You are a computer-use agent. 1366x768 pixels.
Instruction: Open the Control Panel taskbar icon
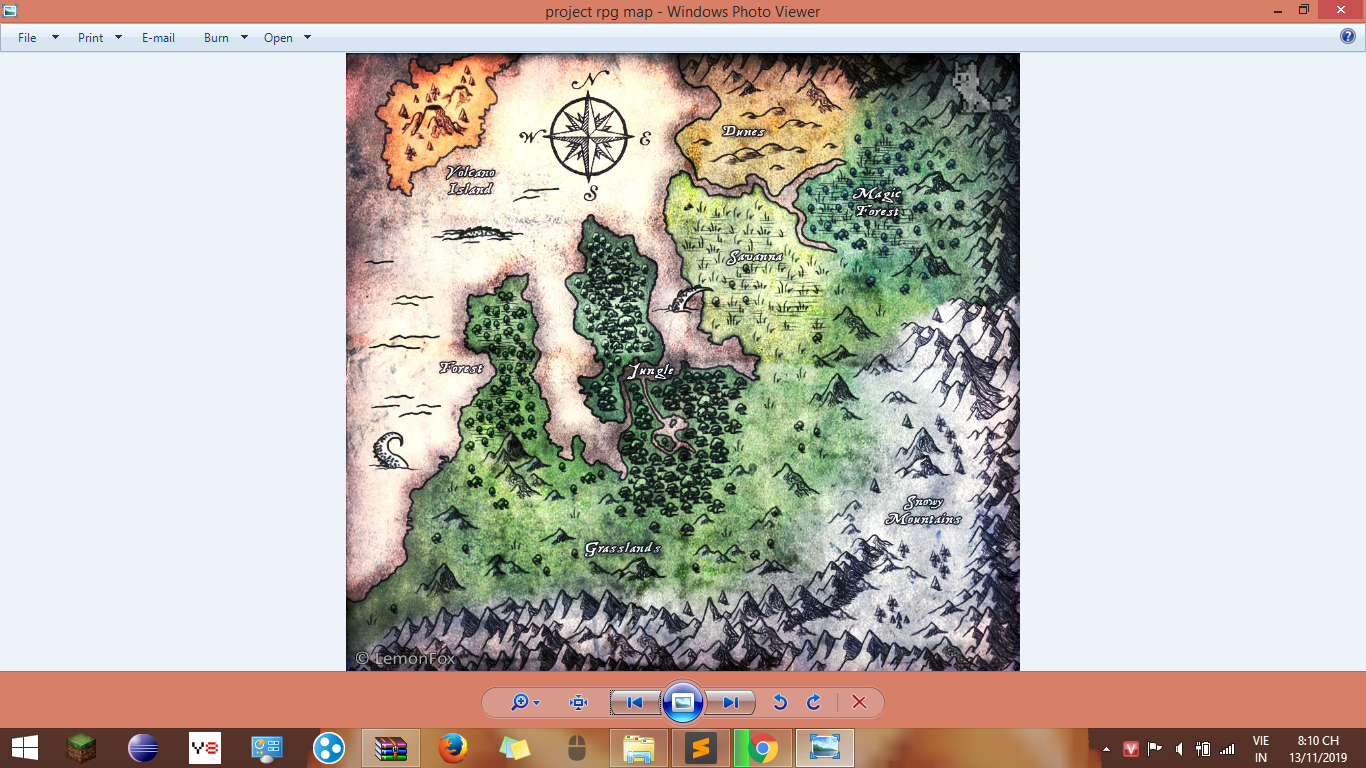pos(267,748)
